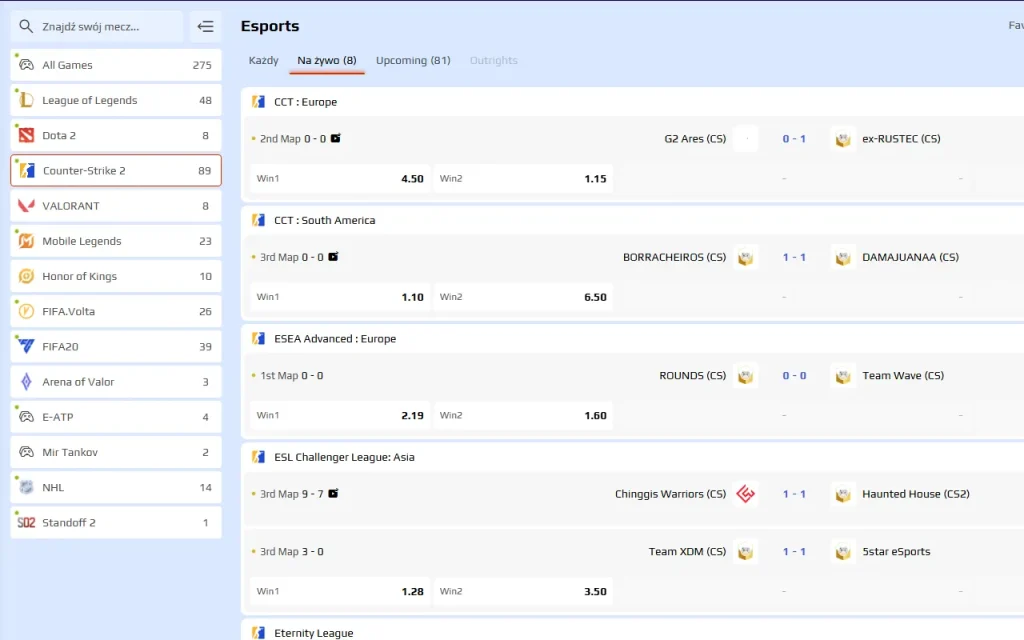This screenshot has width=1024, height=640.
Task: Click the G2 Ares versus ex-RUSTEC 0 - 1 score
Action: pos(794,138)
